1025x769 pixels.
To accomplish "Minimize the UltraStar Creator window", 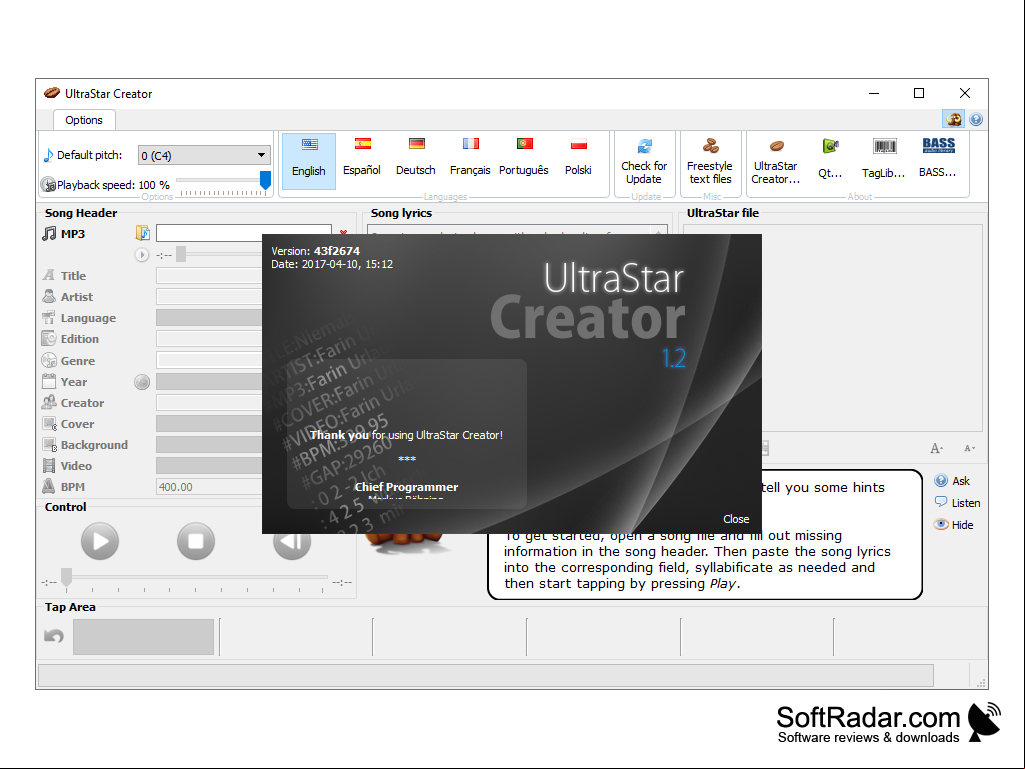I will tap(873, 94).
